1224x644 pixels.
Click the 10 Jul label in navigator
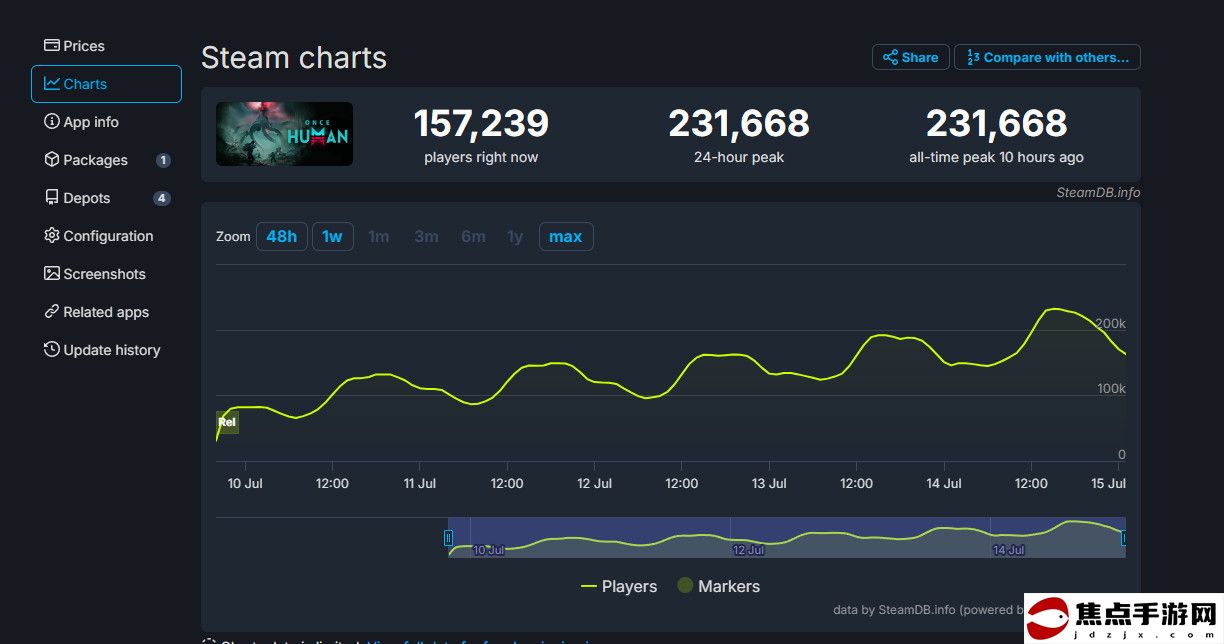coord(488,550)
